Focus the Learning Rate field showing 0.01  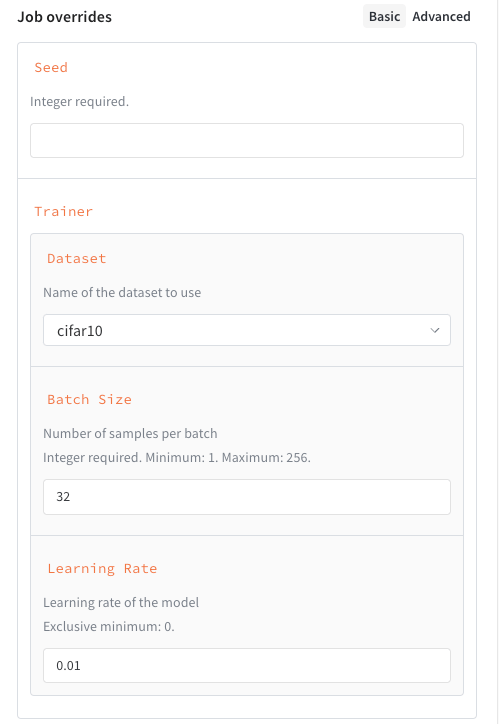click(x=247, y=665)
